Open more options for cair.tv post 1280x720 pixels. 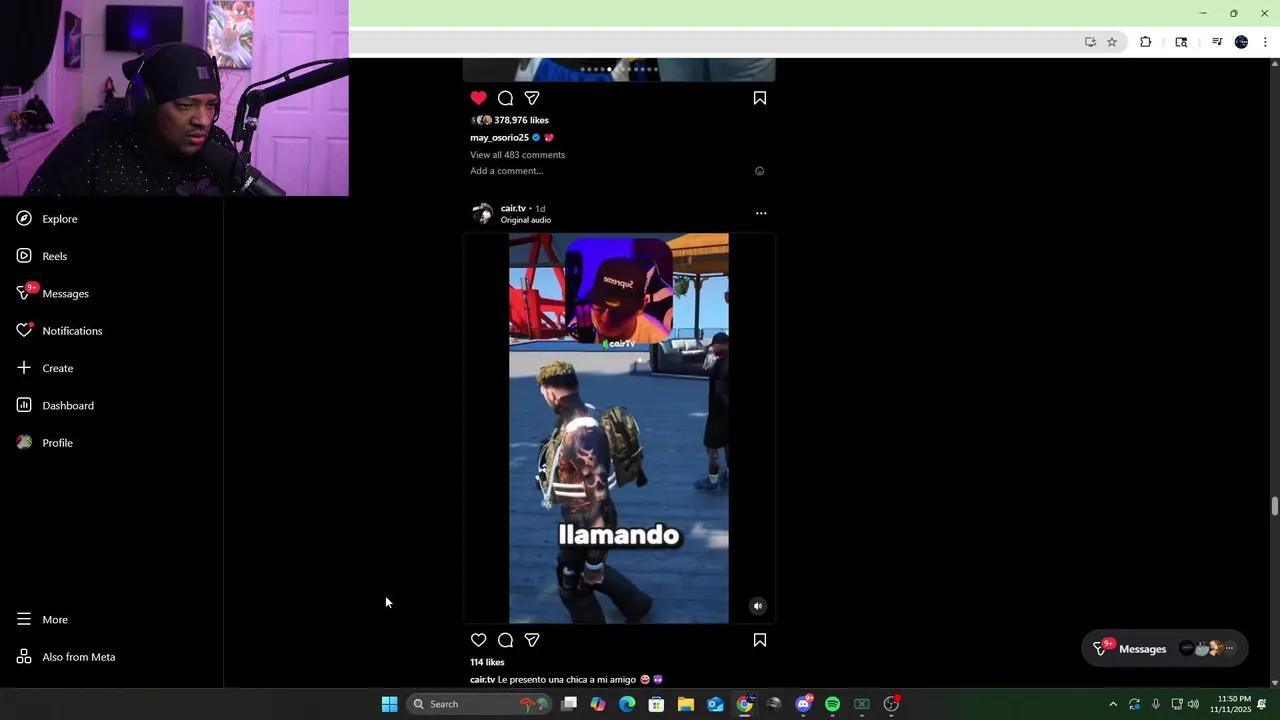pos(761,213)
